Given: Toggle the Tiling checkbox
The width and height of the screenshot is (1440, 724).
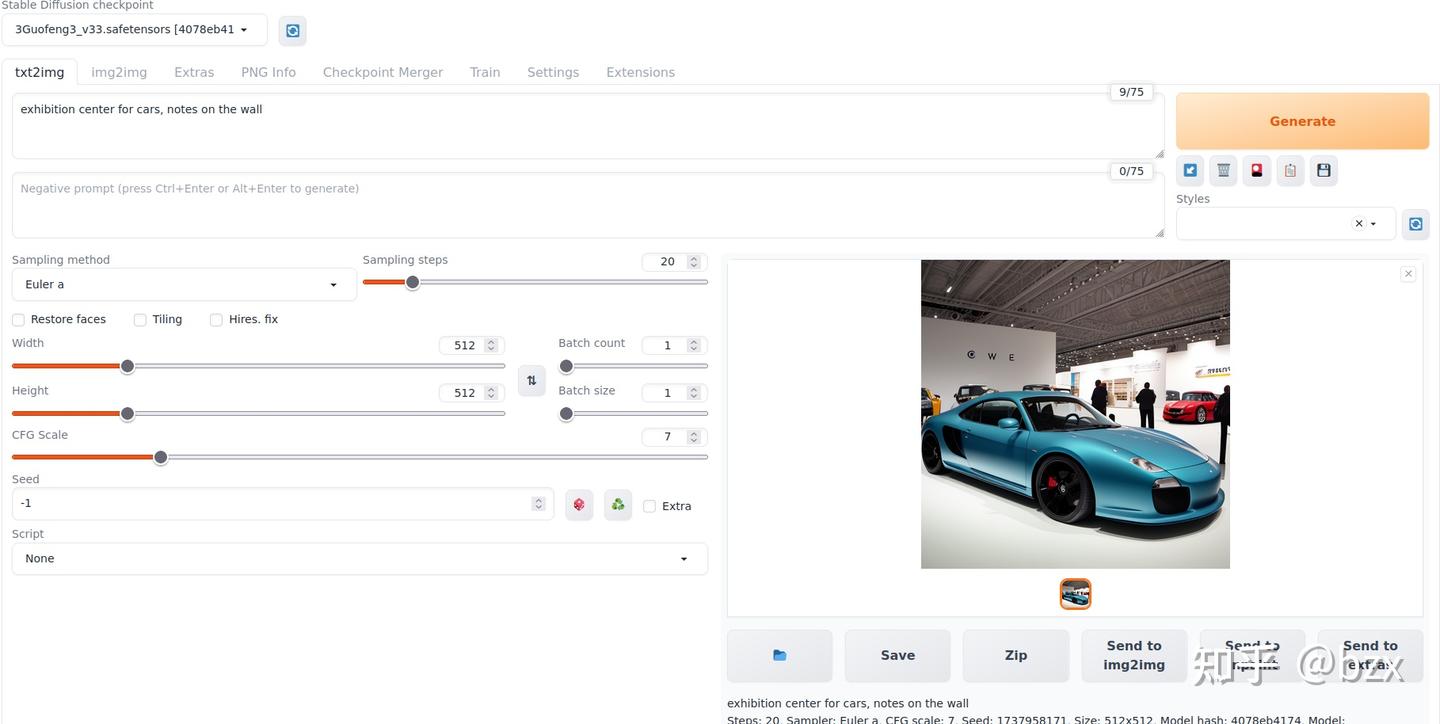Looking at the screenshot, I should click(140, 320).
